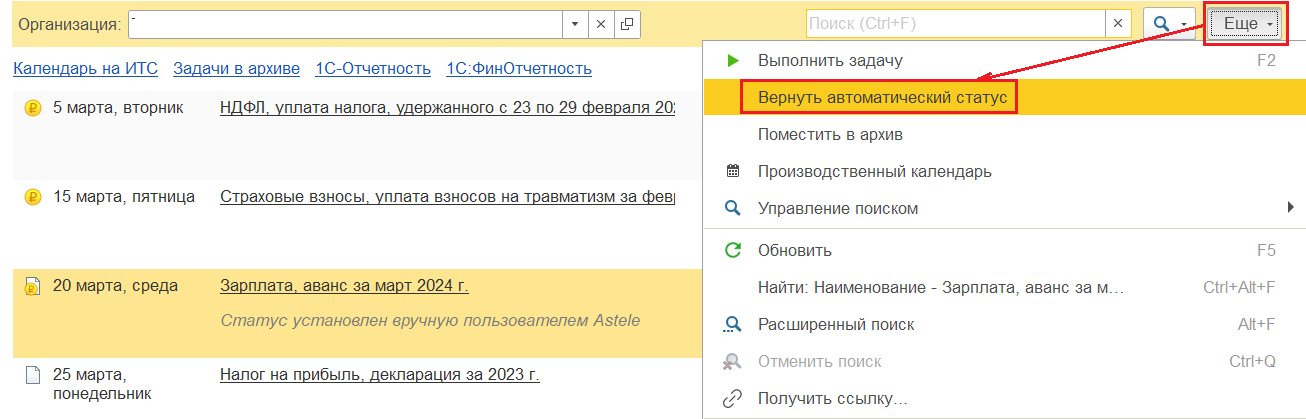Click the Production calendar icon in menu
Viewport: 1306px width, 419px height.
733,171
